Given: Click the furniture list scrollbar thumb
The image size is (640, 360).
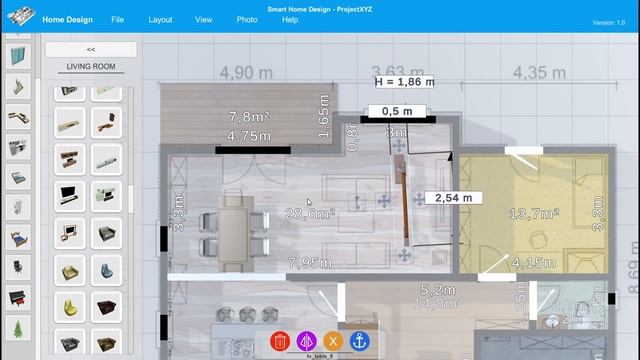Looking at the screenshot, I should (131, 199).
